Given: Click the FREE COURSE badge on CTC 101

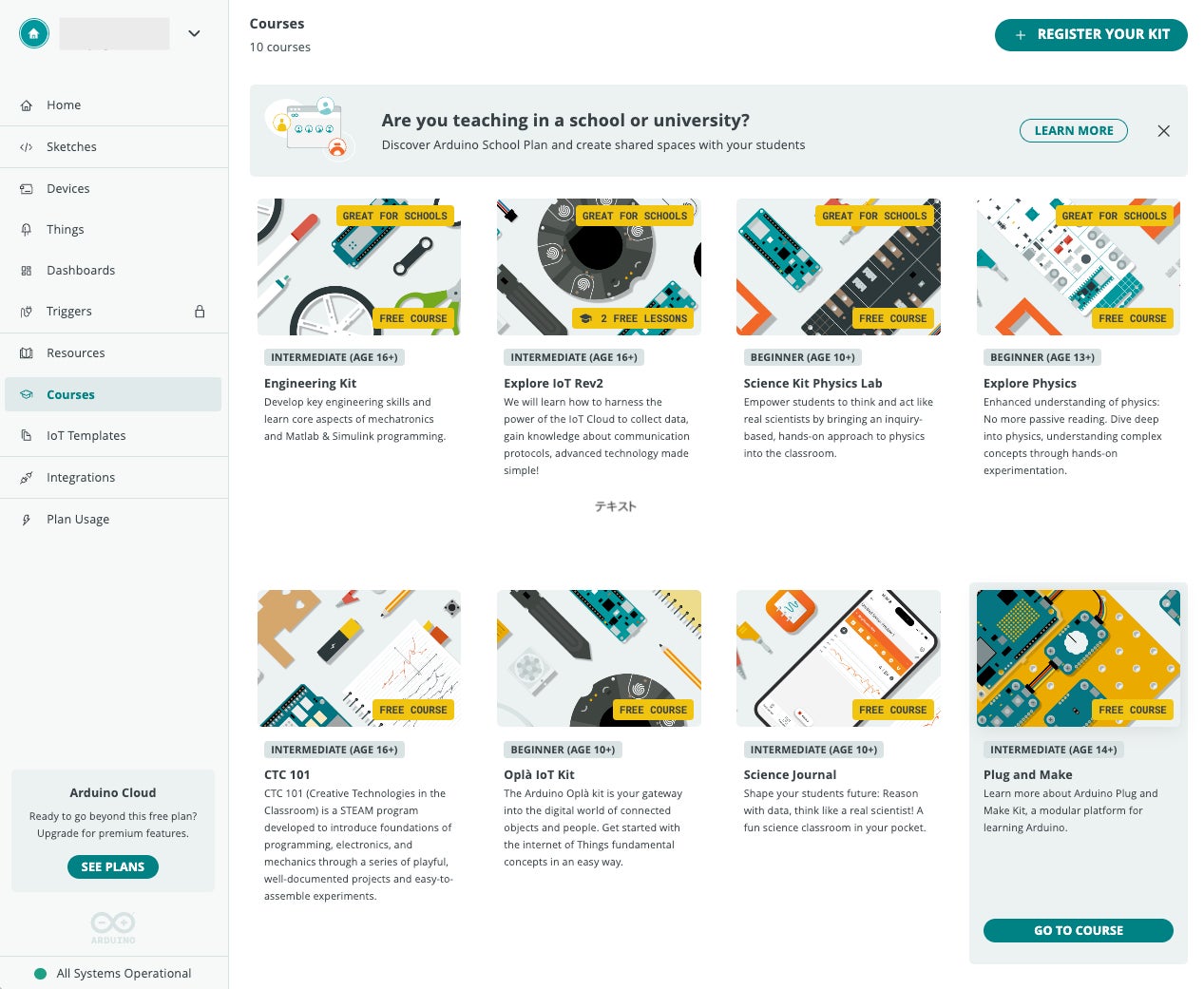Looking at the screenshot, I should pyautogui.click(x=412, y=710).
